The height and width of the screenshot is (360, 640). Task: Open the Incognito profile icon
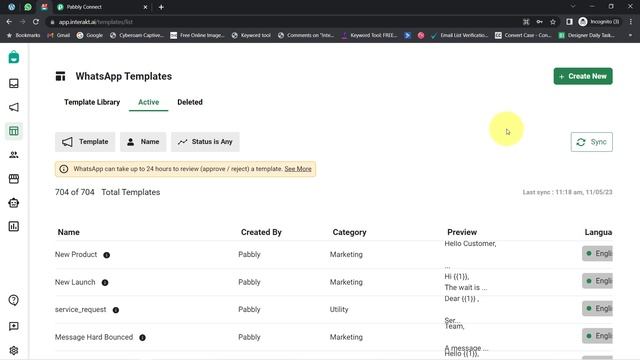pyautogui.click(x=599, y=22)
